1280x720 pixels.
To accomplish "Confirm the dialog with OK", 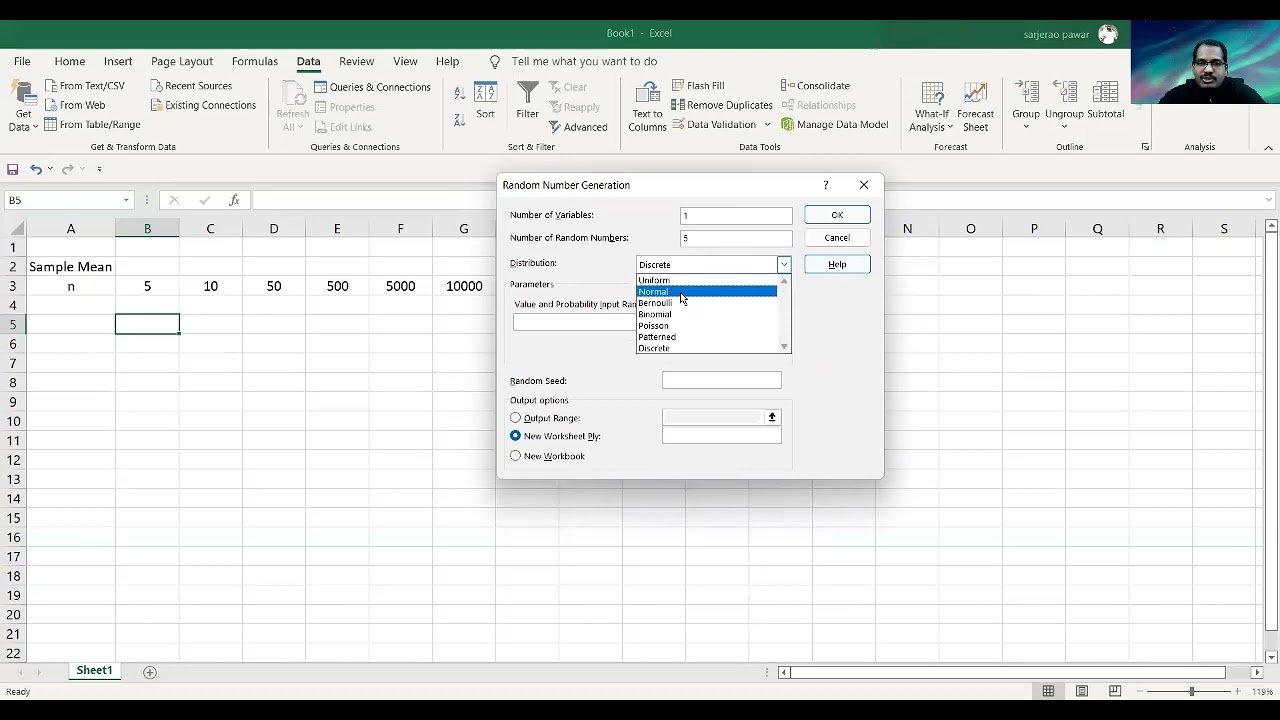I will tap(837, 215).
